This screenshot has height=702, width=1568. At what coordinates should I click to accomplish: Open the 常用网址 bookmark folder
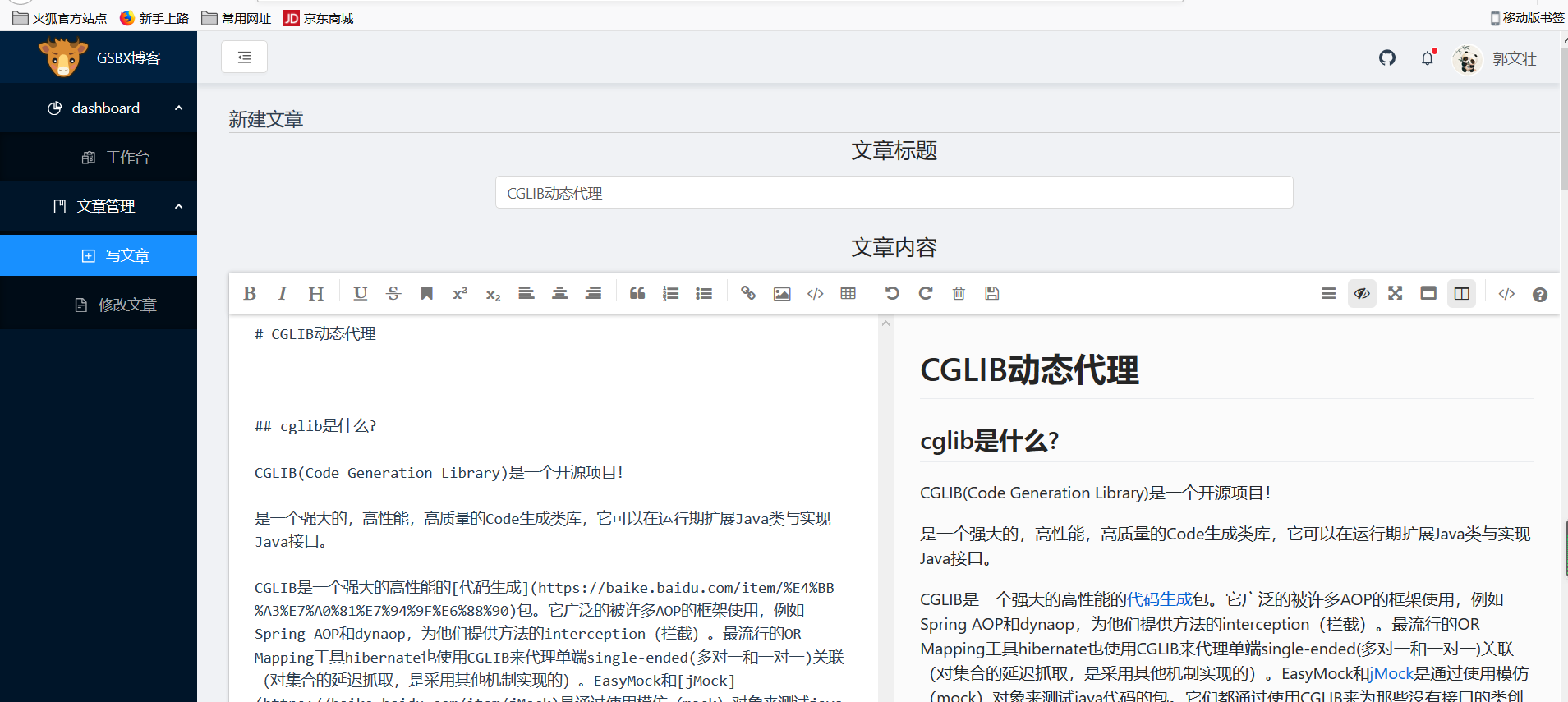[x=237, y=18]
